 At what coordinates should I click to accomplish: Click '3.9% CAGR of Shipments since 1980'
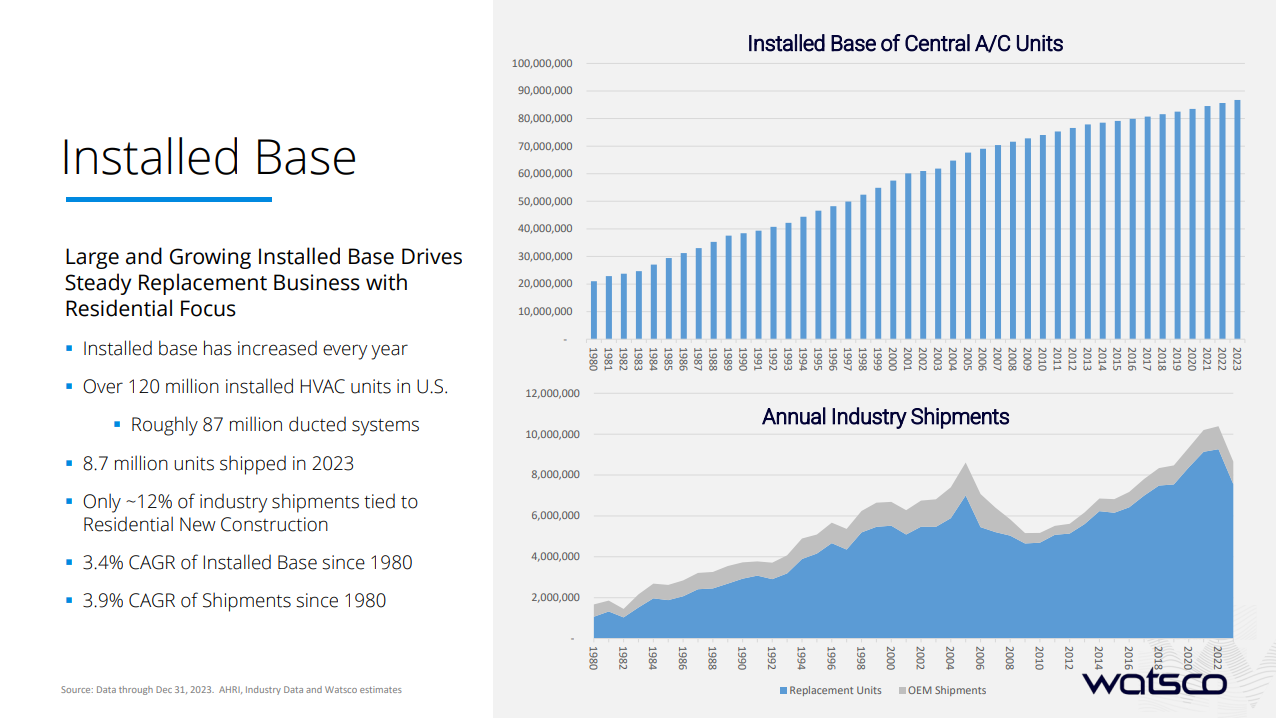(x=234, y=600)
